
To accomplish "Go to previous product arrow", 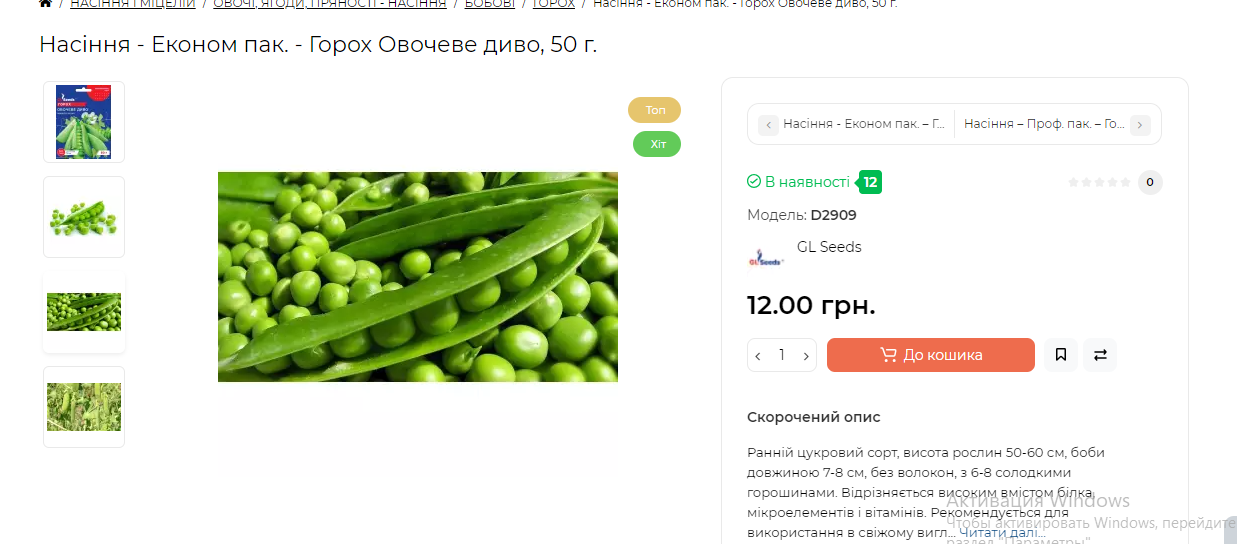I will (x=768, y=125).
